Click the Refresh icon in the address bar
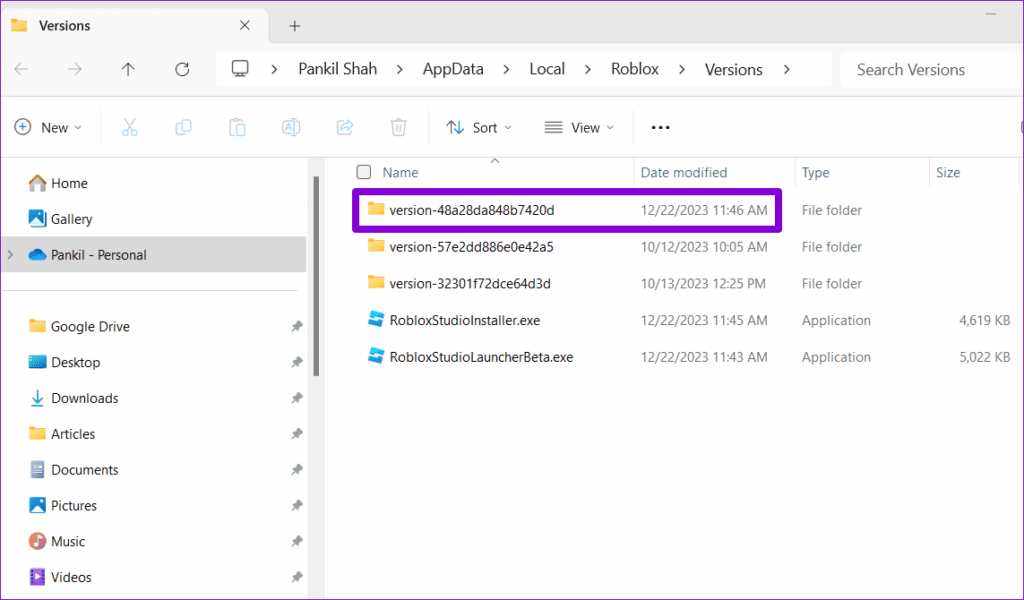This screenshot has width=1024, height=600. pyautogui.click(x=182, y=68)
